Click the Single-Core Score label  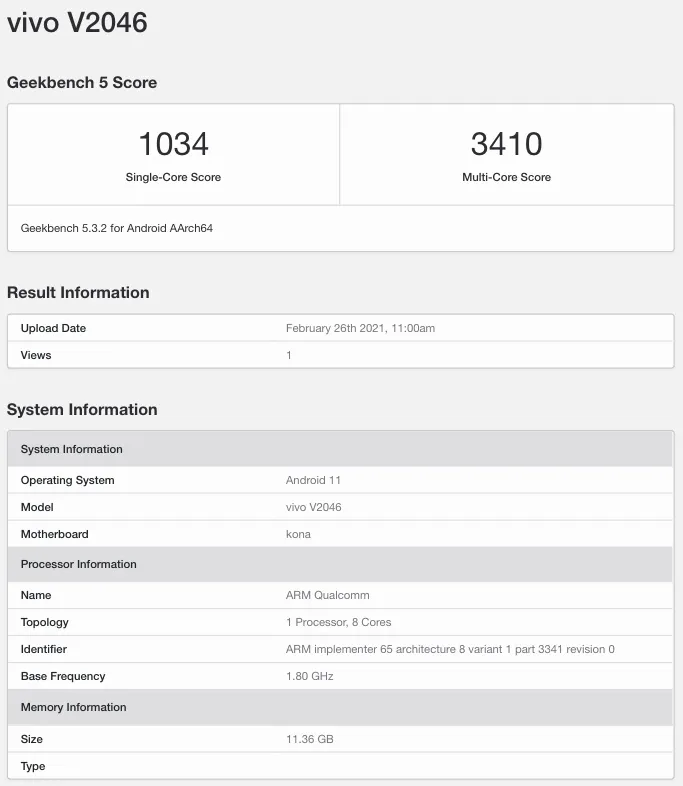tap(173, 177)
